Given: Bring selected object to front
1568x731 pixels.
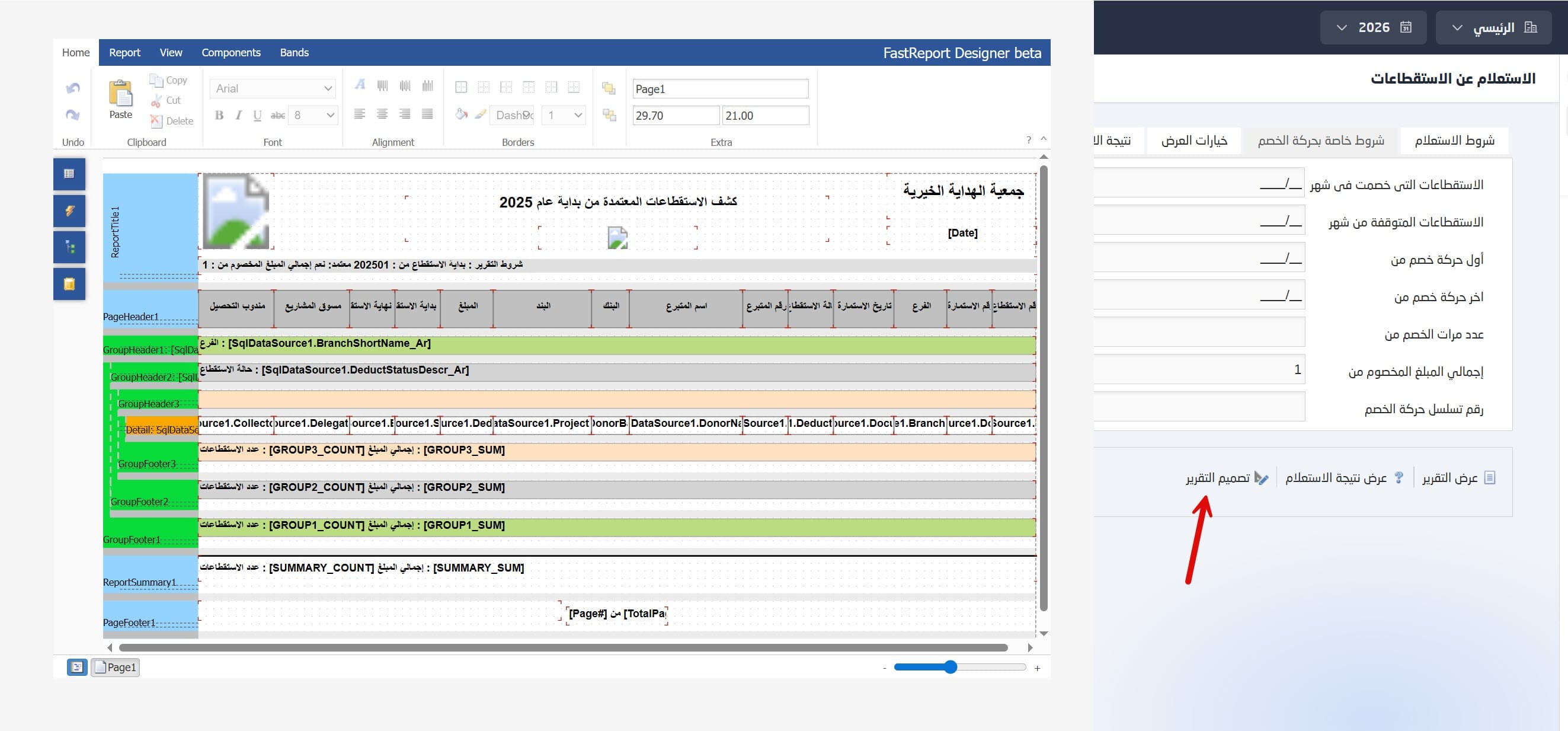Looking at the screenshot, I should tap(609, 88).
